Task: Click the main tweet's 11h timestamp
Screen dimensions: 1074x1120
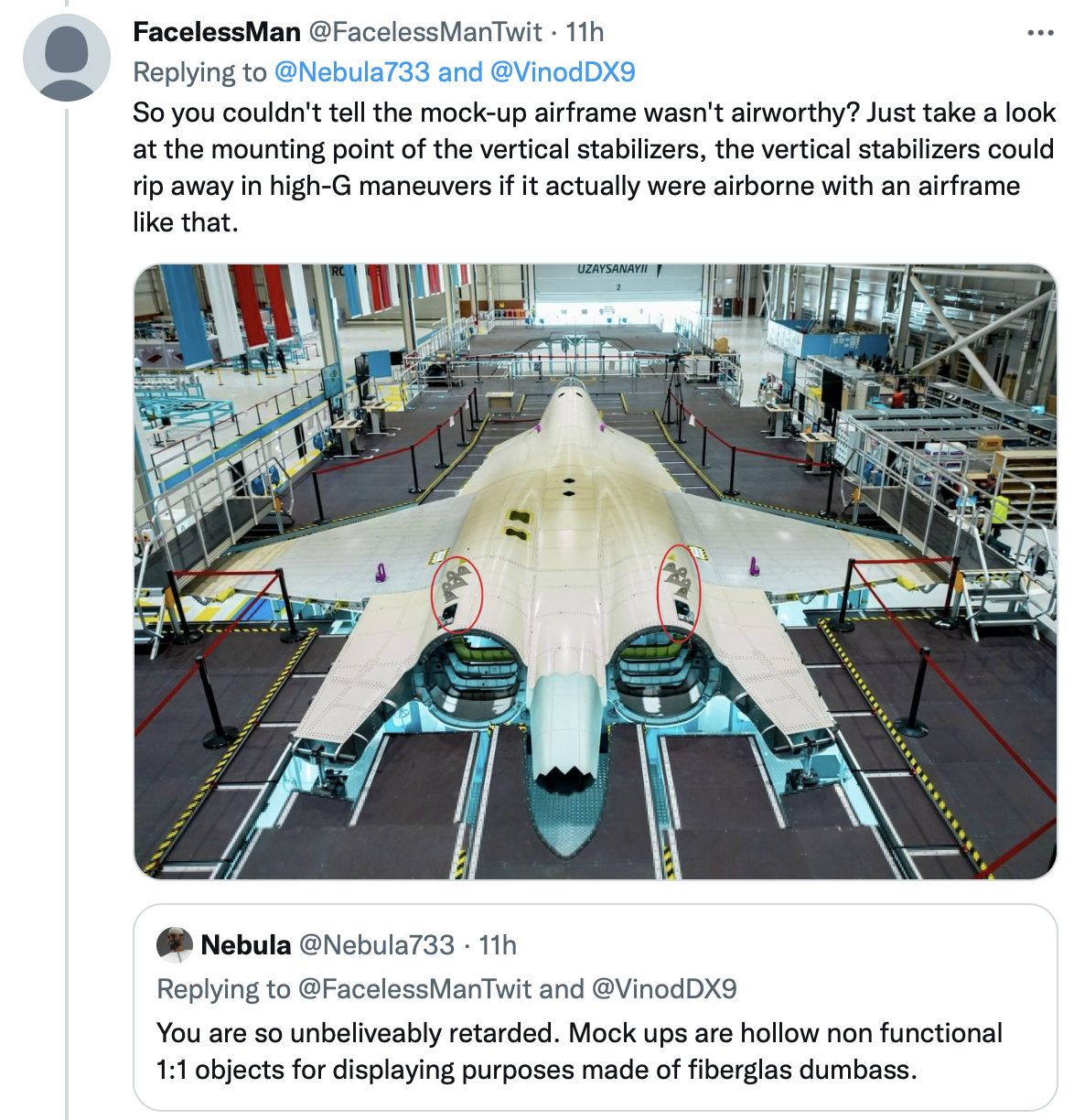Action: 585,32
